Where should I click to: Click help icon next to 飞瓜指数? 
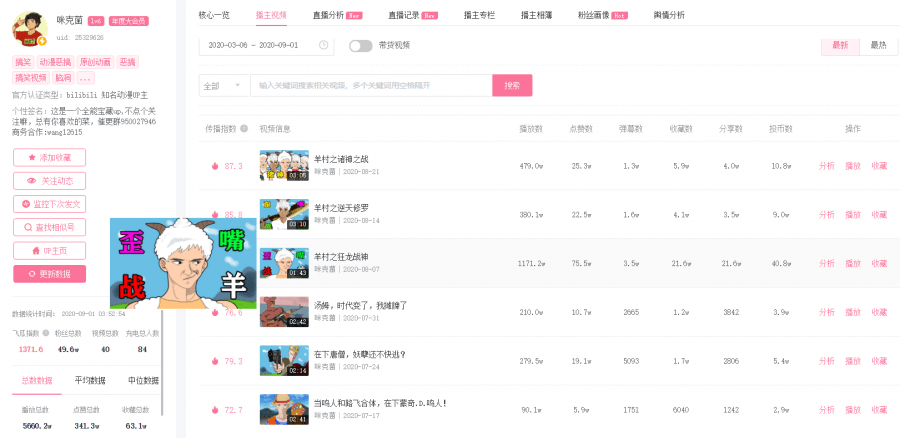[45, 333]
